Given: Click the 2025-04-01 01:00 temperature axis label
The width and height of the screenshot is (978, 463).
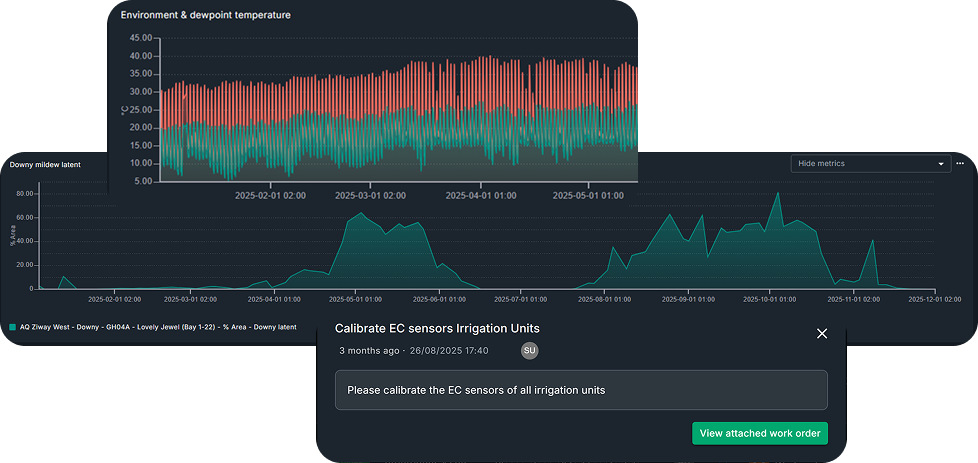Looking at the screenshot, I should pyautogui.click(x=481, y=196).
